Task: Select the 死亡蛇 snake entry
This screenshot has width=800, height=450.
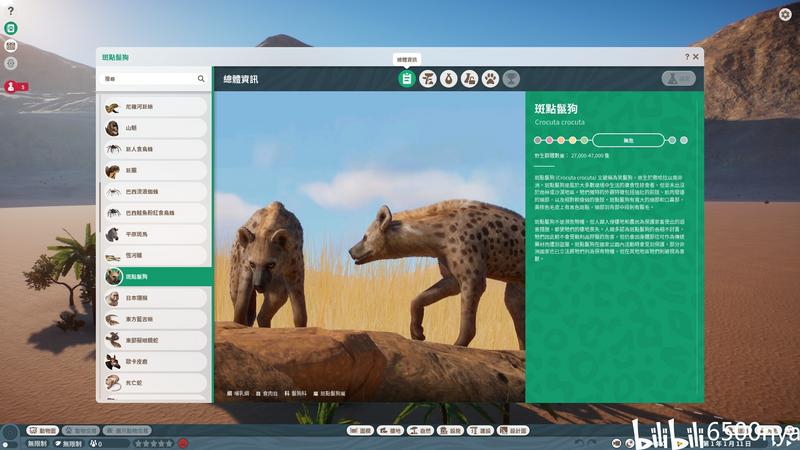Action: click(x=155, y=383)
